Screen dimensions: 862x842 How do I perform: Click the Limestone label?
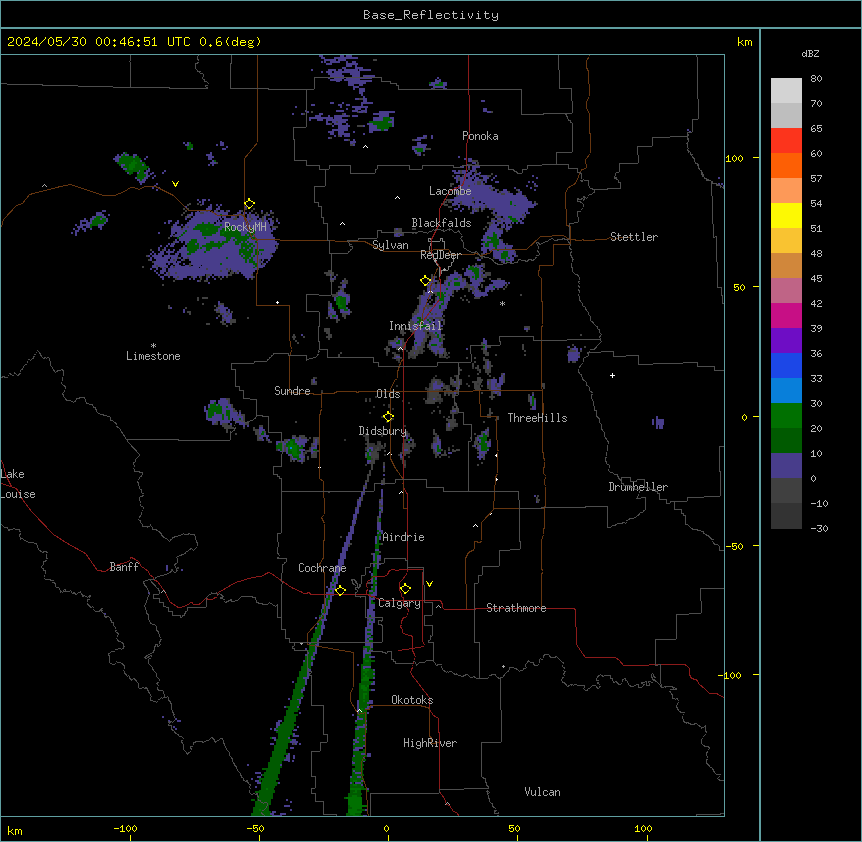click(x=153, y=356)
